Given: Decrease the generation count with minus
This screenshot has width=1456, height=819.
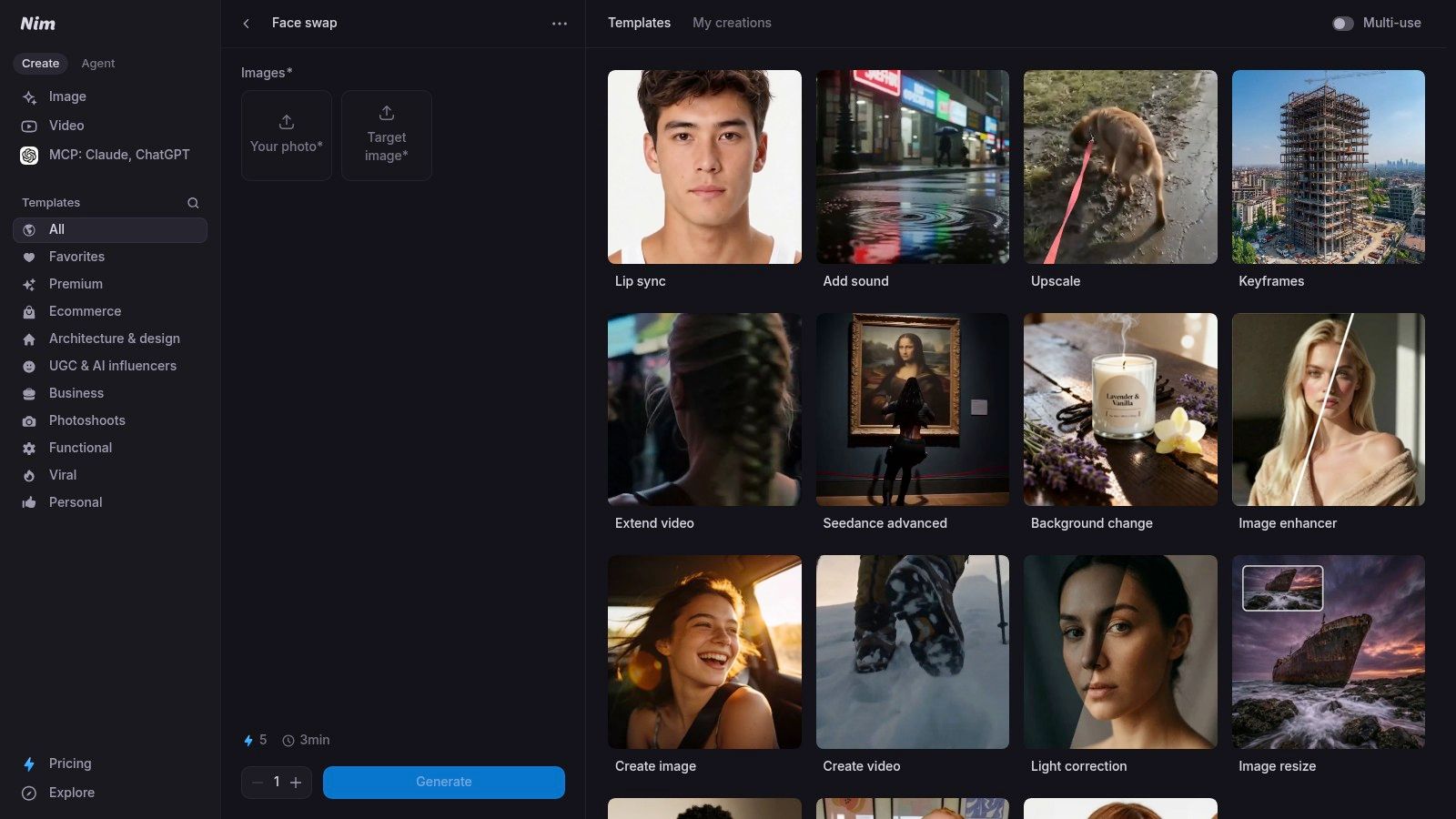Looking at the screenshot, I should click(x=258, y=783).
